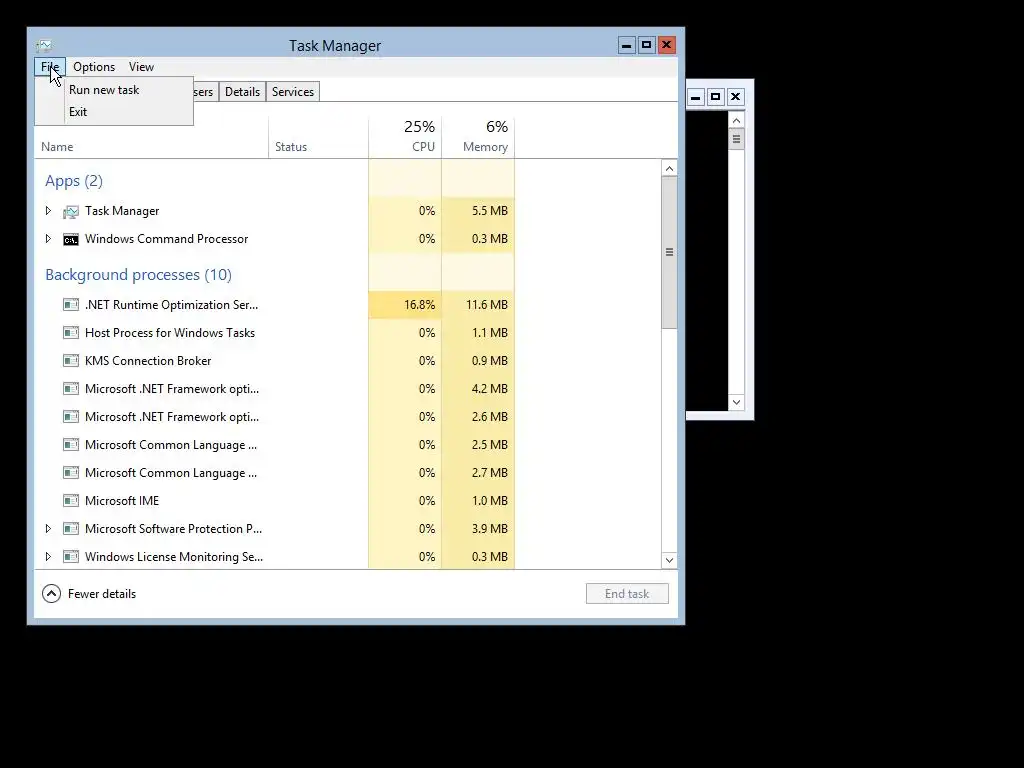Open the Options menu
Image resolution: width=1024 pixels, height=768 pixels.
[x=94, y=67]
